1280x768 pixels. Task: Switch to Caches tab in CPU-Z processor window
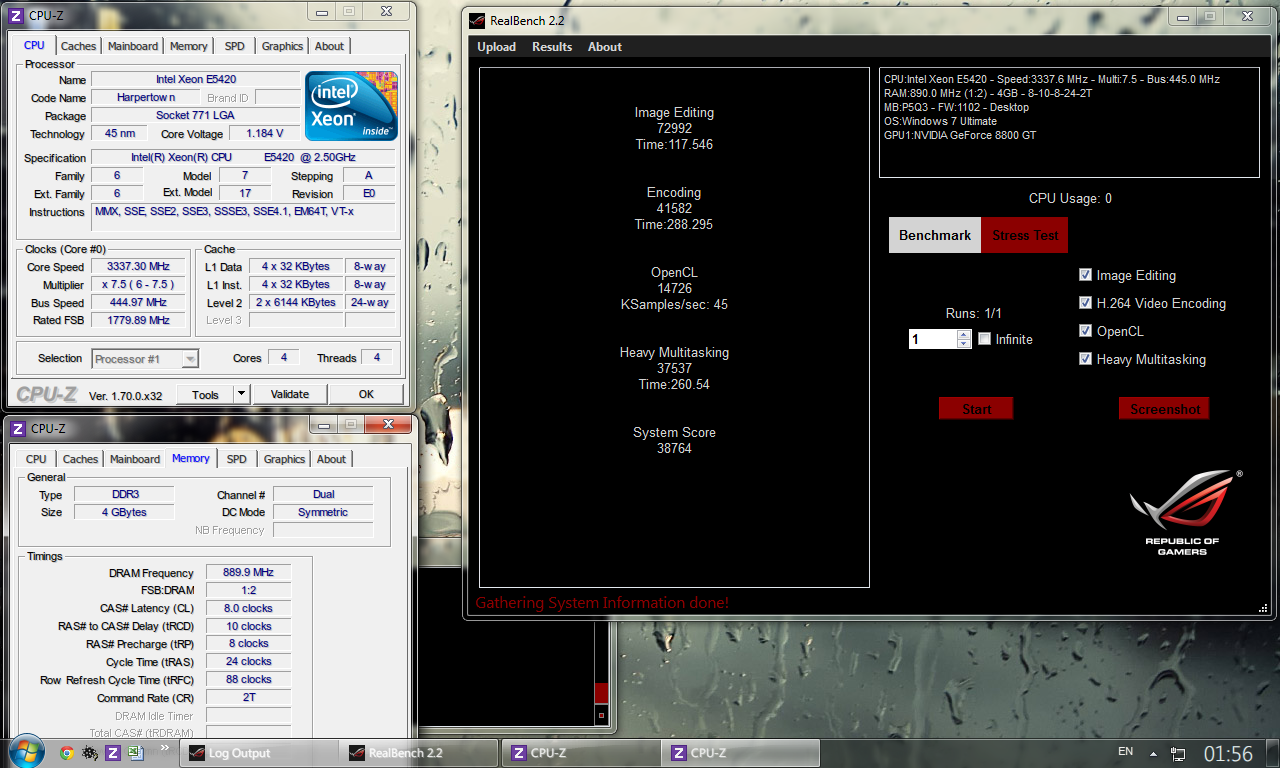click(x=79, y=46)
